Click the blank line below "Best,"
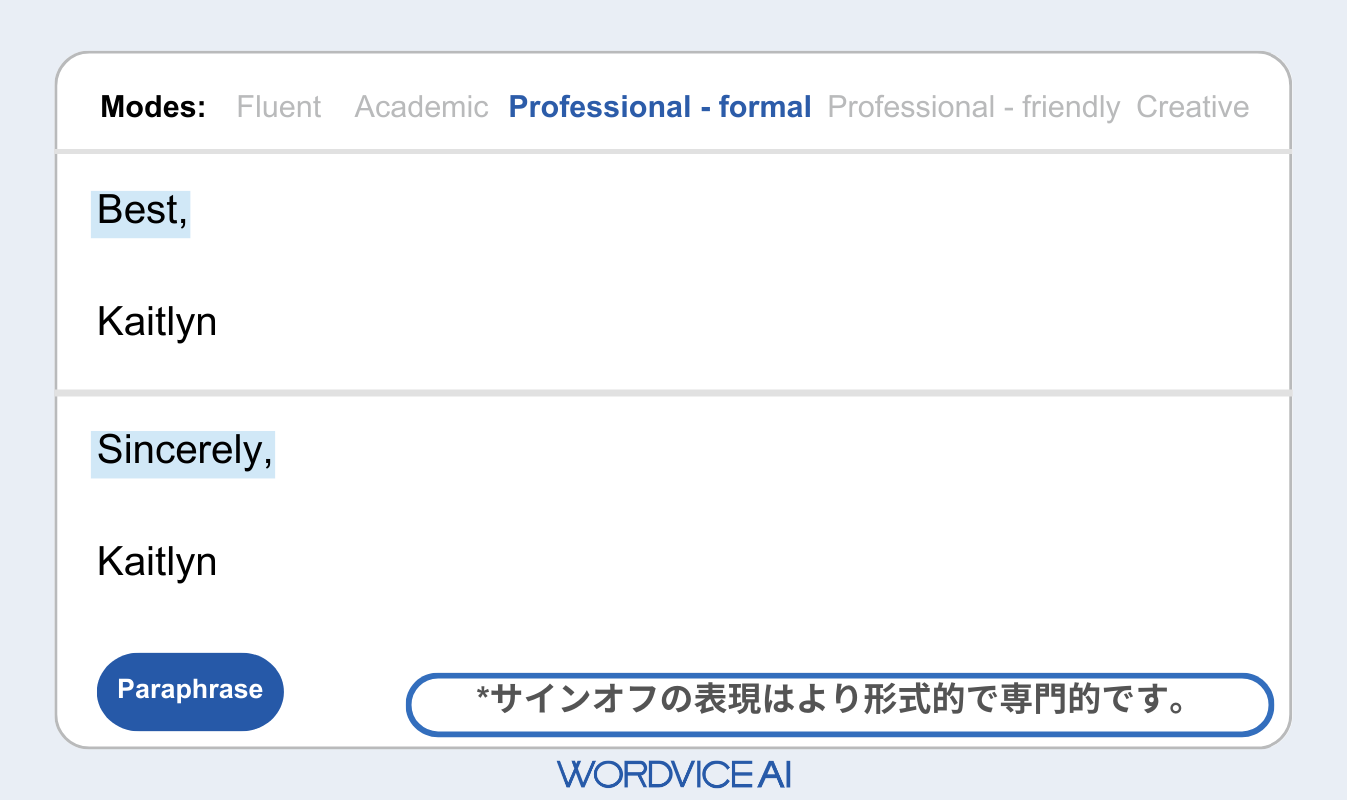 (400, 268)
